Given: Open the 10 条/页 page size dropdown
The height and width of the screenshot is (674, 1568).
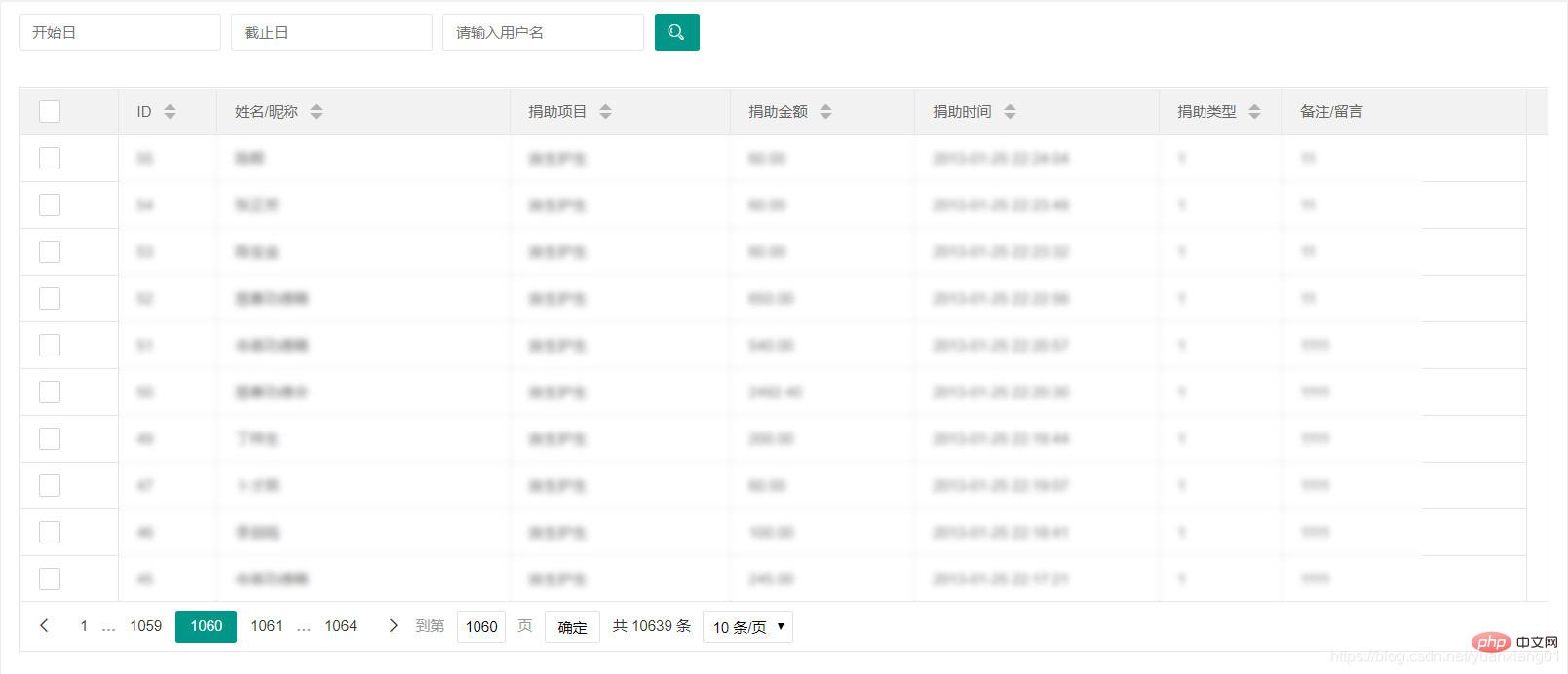Looking at the screenshot, I should click(747, 627).
